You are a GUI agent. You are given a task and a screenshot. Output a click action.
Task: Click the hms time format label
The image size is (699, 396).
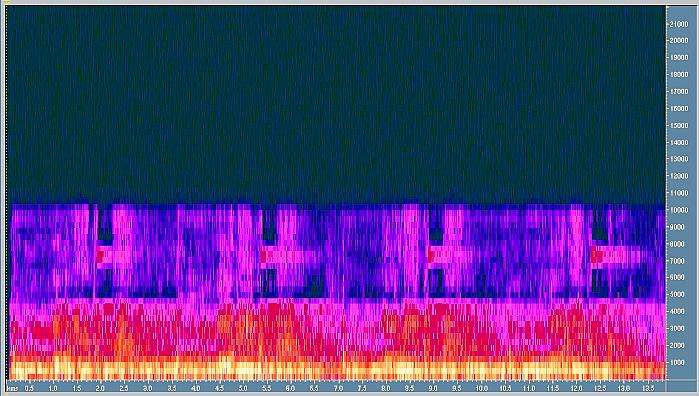(13, 388)
